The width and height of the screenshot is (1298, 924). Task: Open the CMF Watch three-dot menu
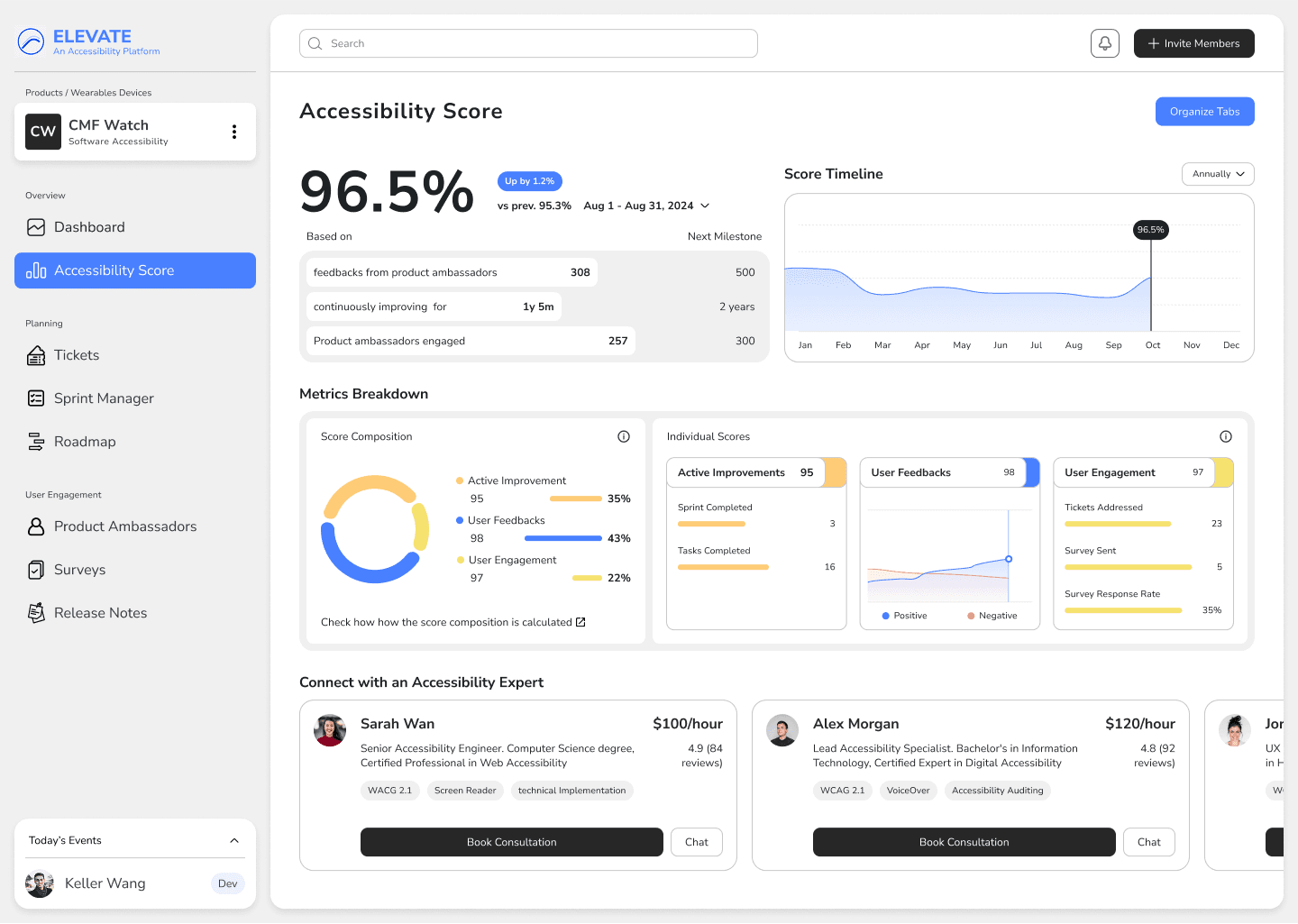tap(234, 131)
